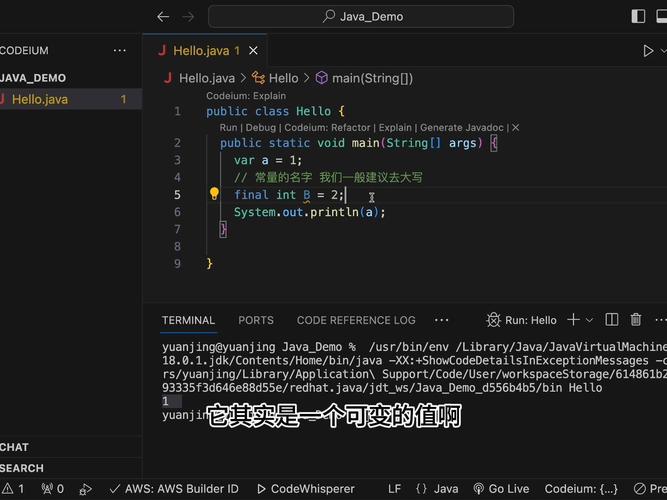Open the Codeium panel more actions menu

[120, 51]
